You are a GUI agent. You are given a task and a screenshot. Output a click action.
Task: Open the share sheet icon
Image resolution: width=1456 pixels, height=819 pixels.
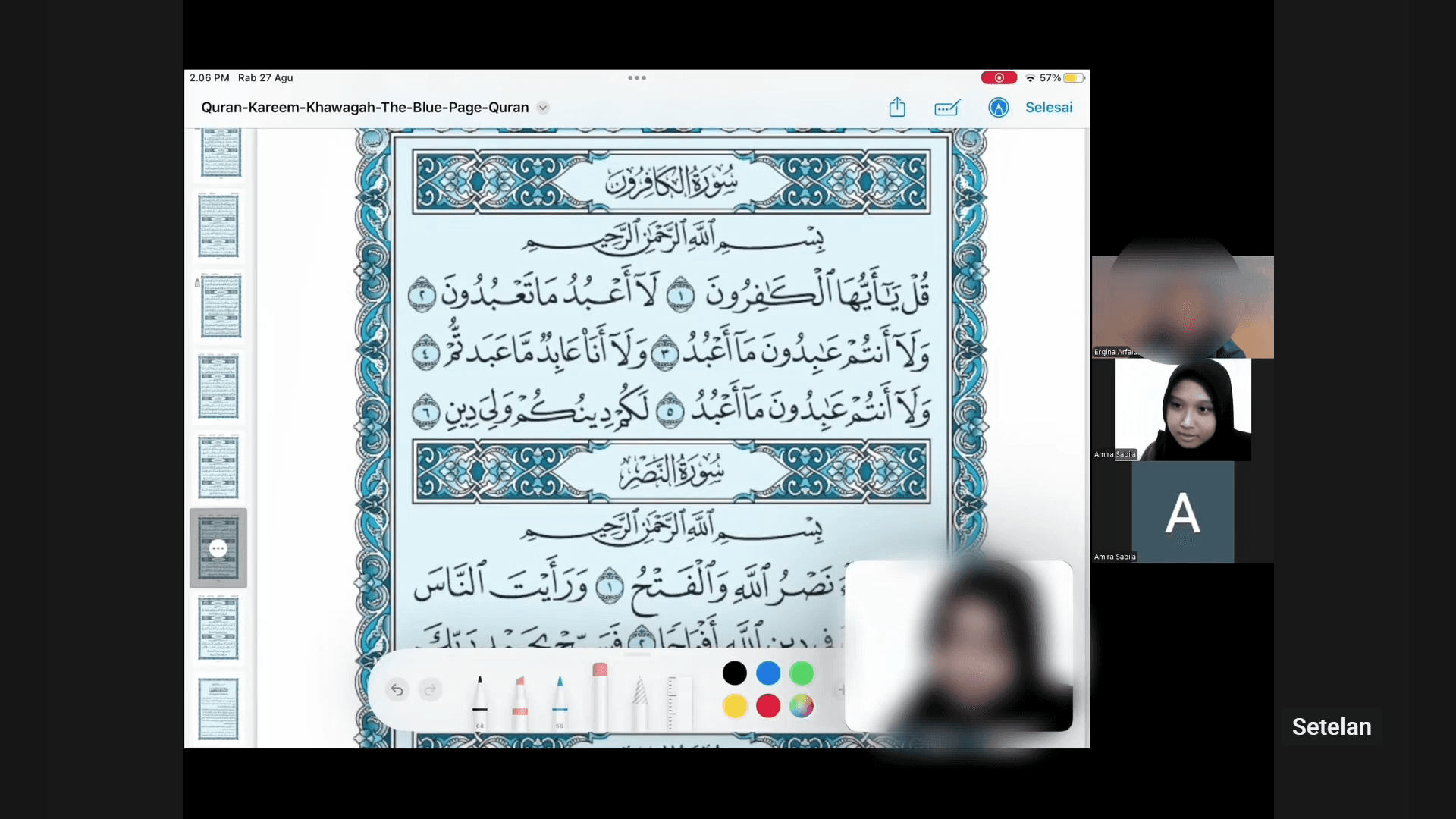coord(897,107)
